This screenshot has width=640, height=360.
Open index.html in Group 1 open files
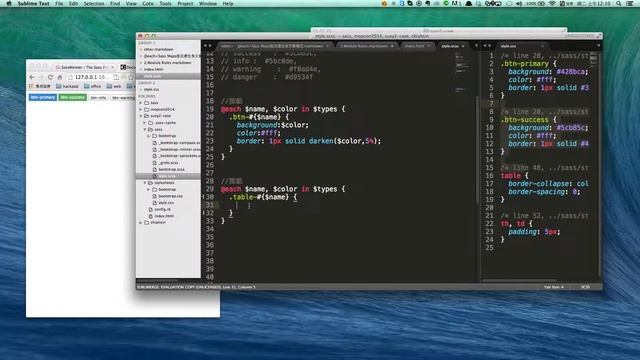point(153,69)
